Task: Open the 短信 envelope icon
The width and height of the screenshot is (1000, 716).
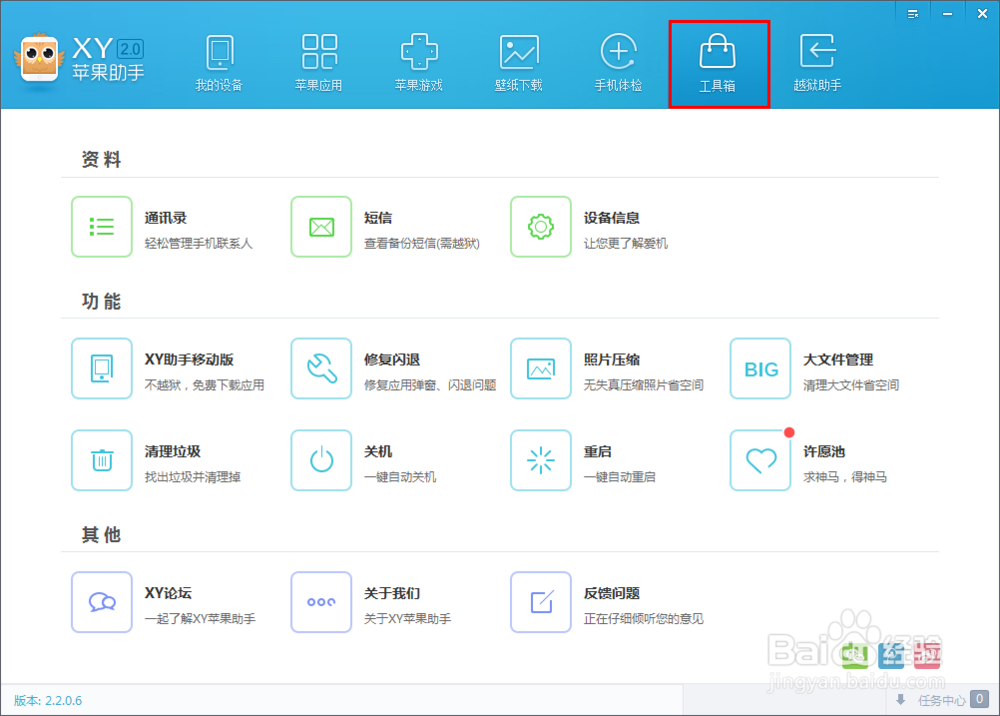Action: pyautogui.click(x=321, y=227)
